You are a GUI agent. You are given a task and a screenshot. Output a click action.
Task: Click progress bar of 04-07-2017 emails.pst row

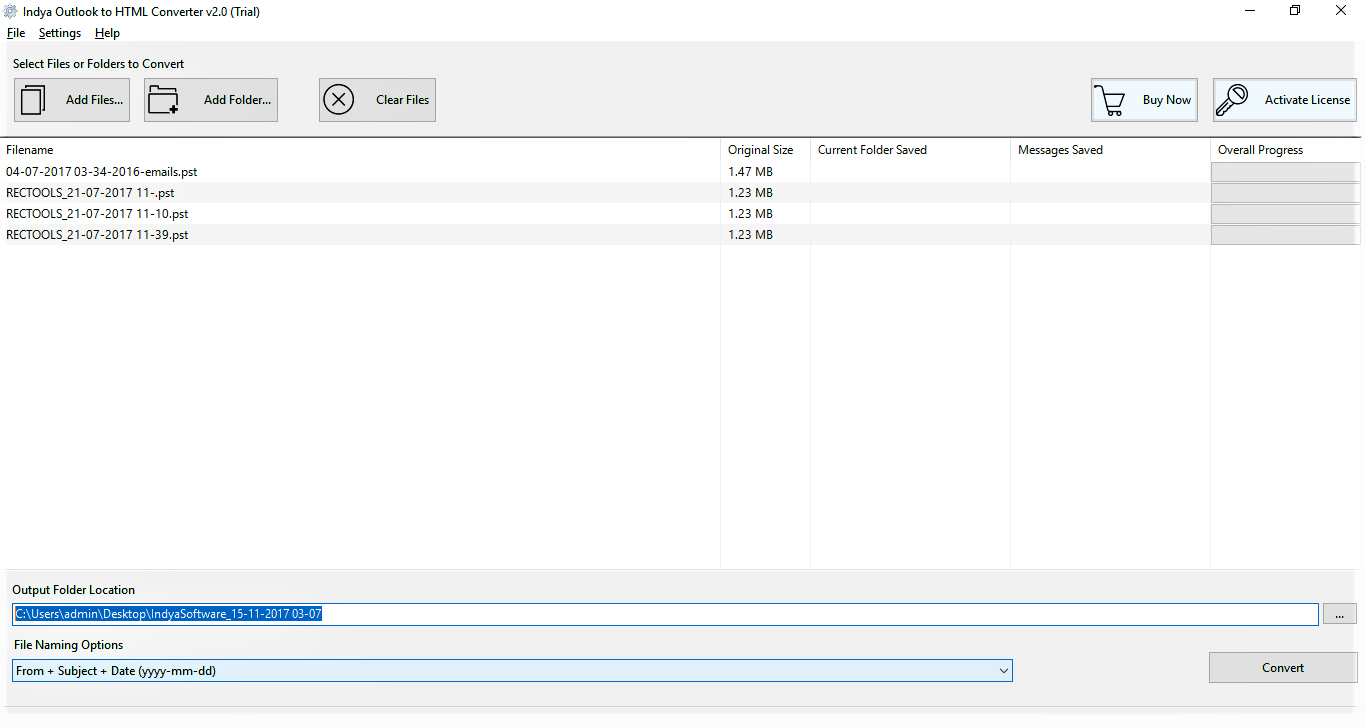(x=1286, y=172)
